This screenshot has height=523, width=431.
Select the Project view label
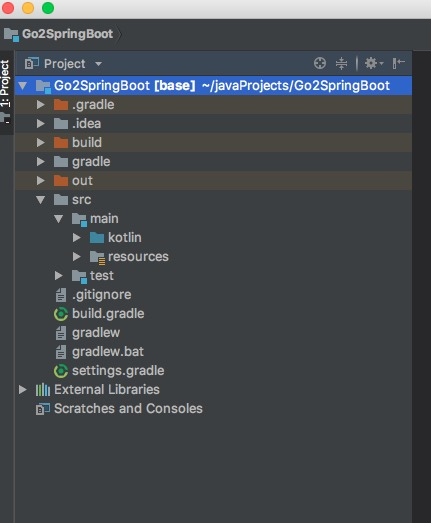(65, 63)
